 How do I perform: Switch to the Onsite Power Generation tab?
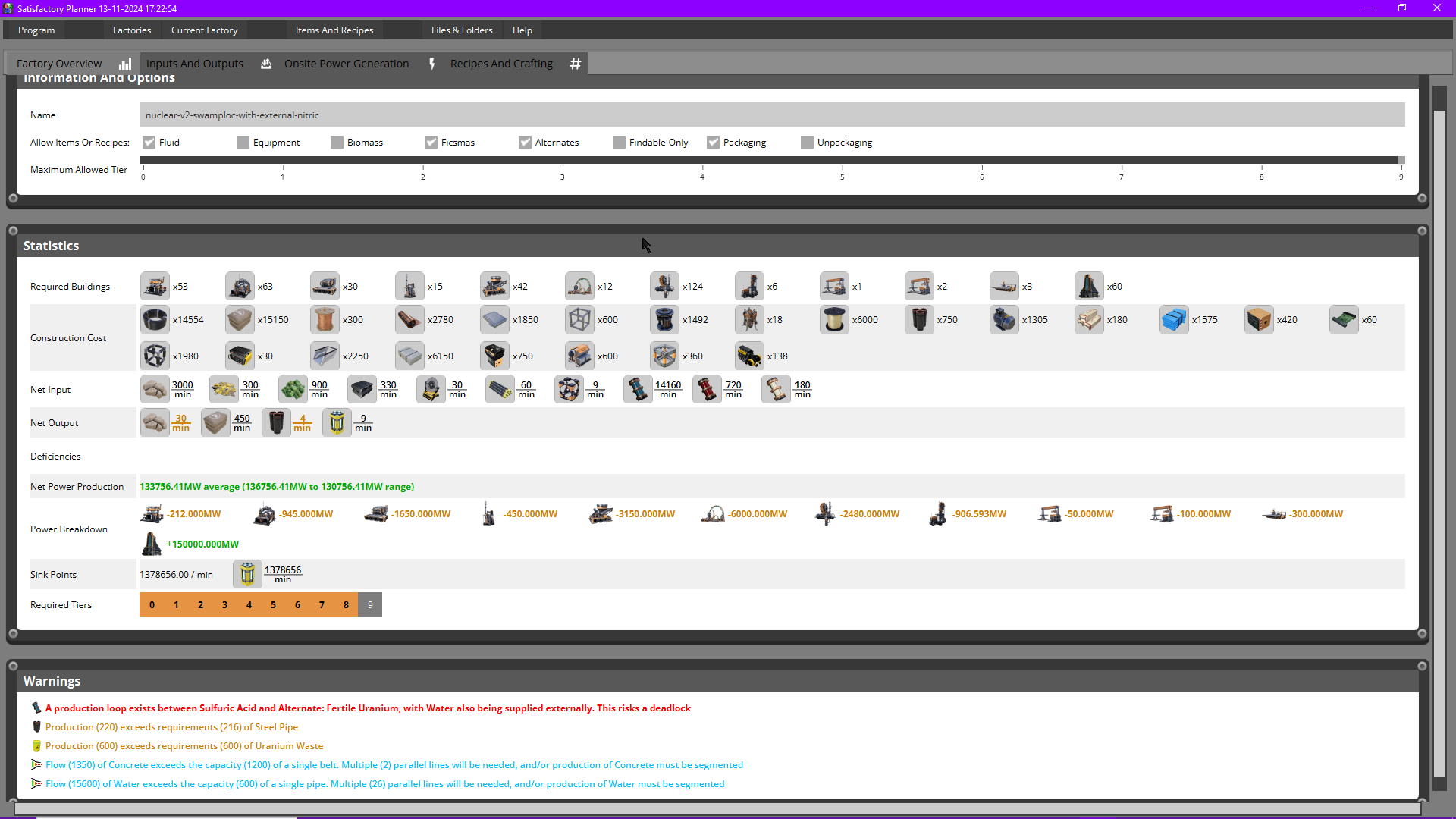click(x=346, y=64)
